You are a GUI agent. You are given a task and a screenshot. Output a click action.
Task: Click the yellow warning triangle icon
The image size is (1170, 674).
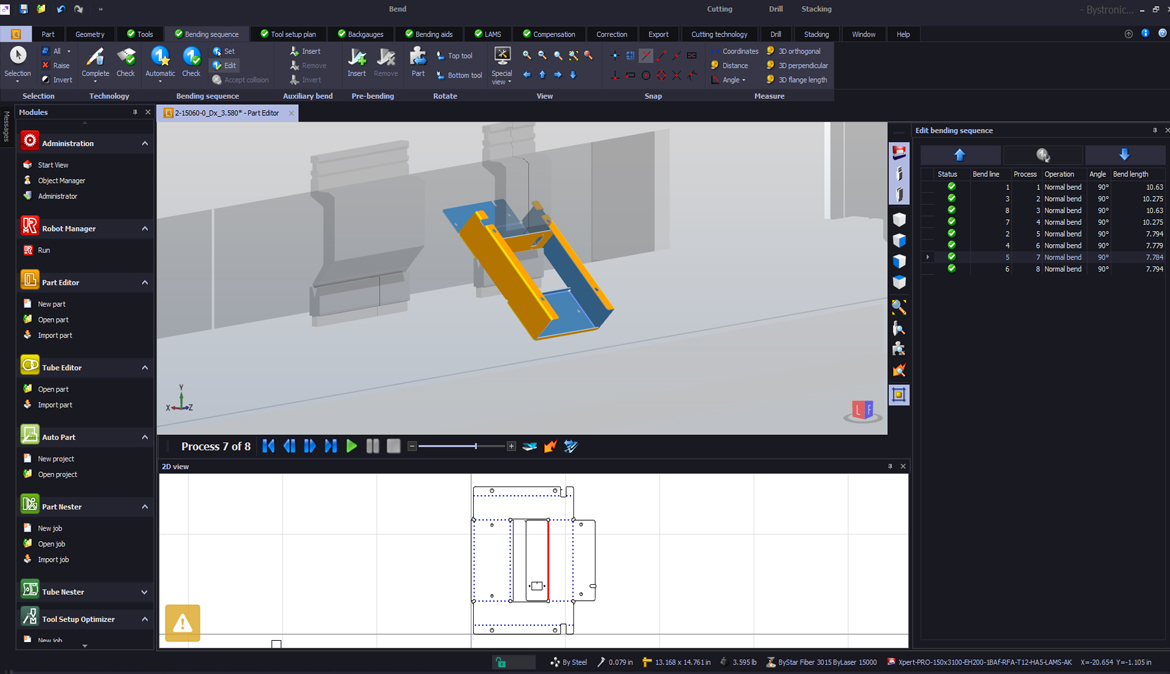(x=182, y=623)
